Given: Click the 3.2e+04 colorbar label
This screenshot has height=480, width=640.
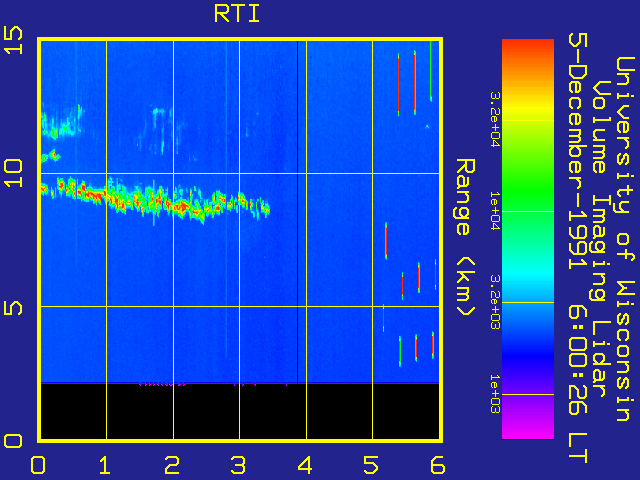Looking at the screenshot, I should [495, 119].
